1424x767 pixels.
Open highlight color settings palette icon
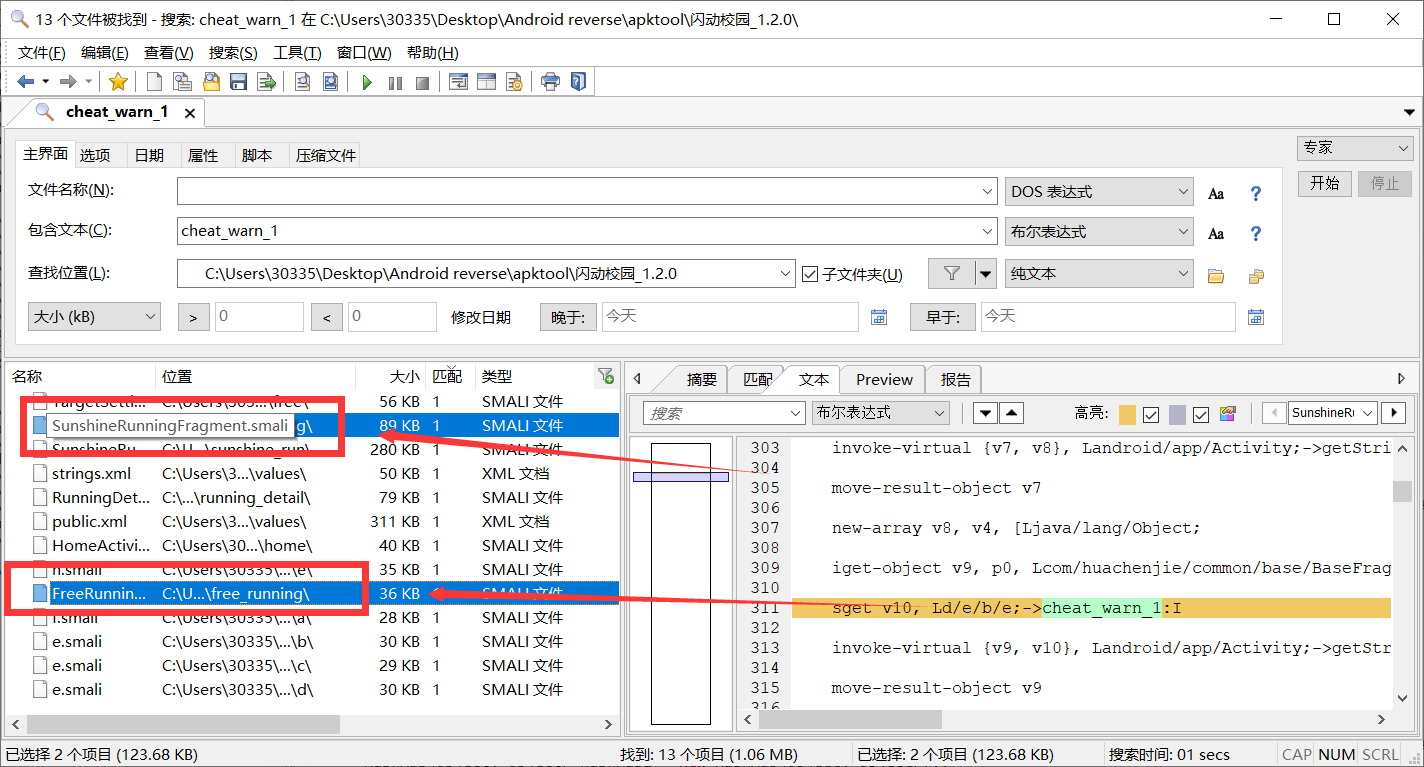tap(1229, 413)
